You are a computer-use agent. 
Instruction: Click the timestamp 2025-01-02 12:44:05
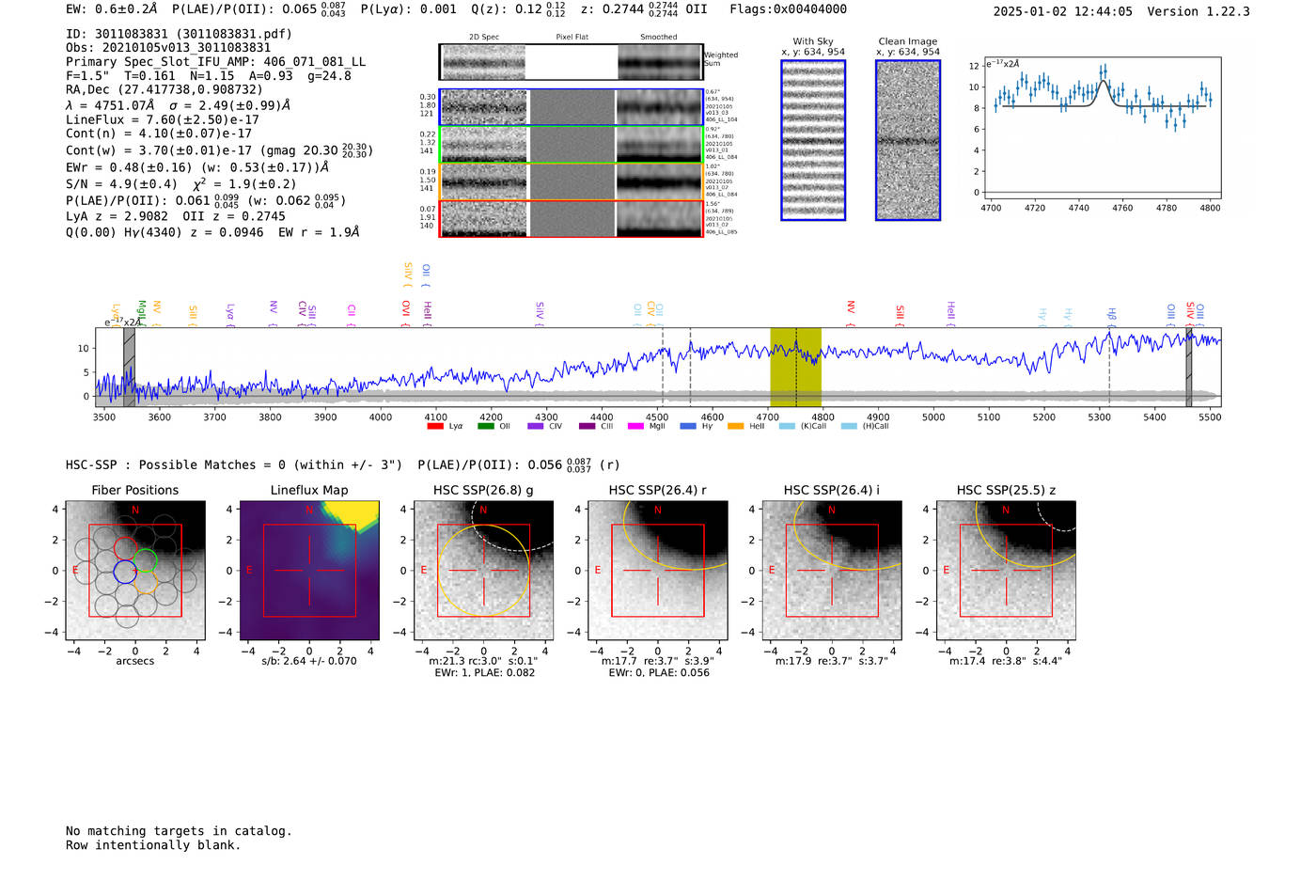pyautogui.click(x=1063, y=11)
